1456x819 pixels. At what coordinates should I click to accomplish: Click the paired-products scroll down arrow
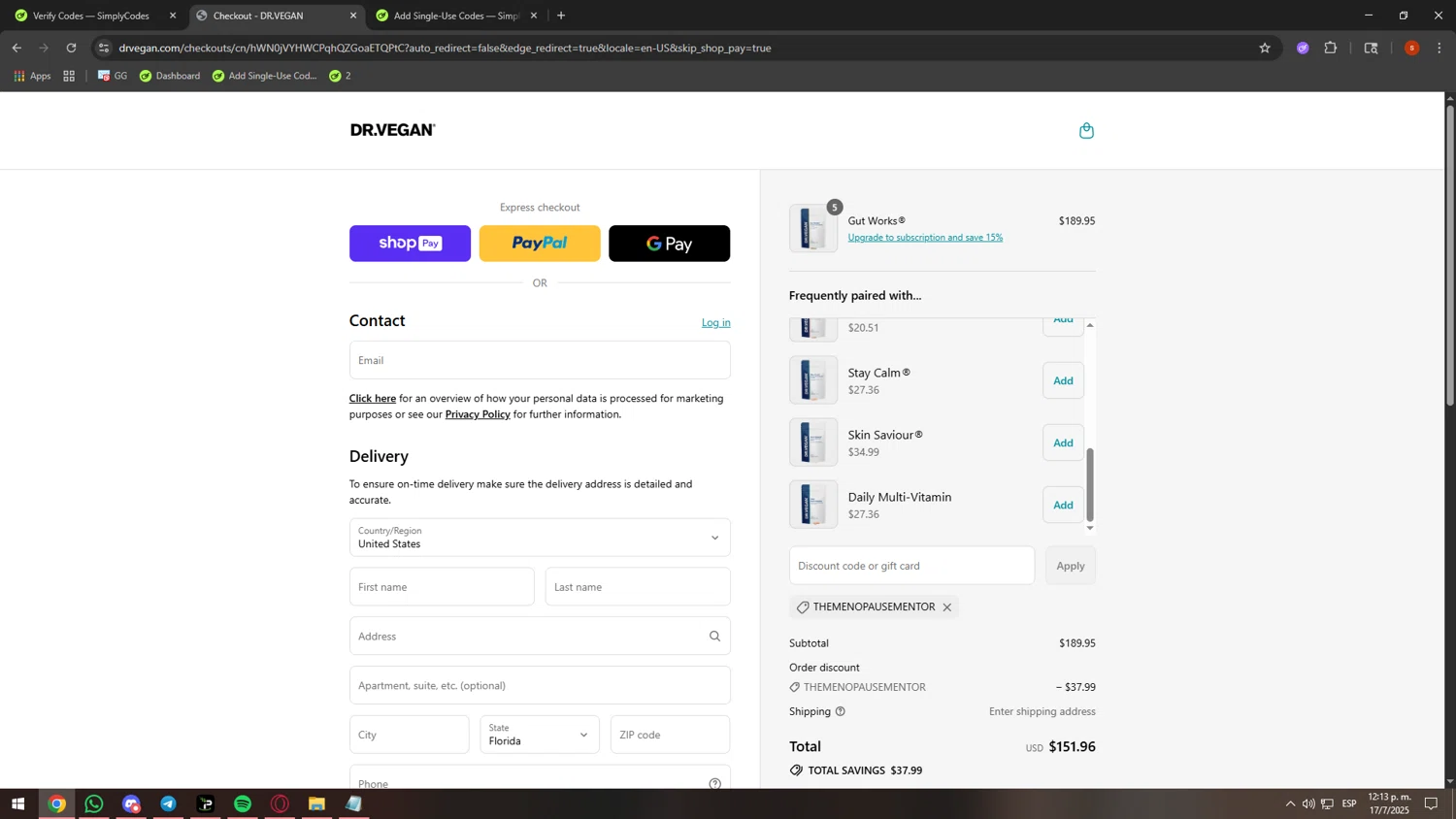(x=1090, y=528)
